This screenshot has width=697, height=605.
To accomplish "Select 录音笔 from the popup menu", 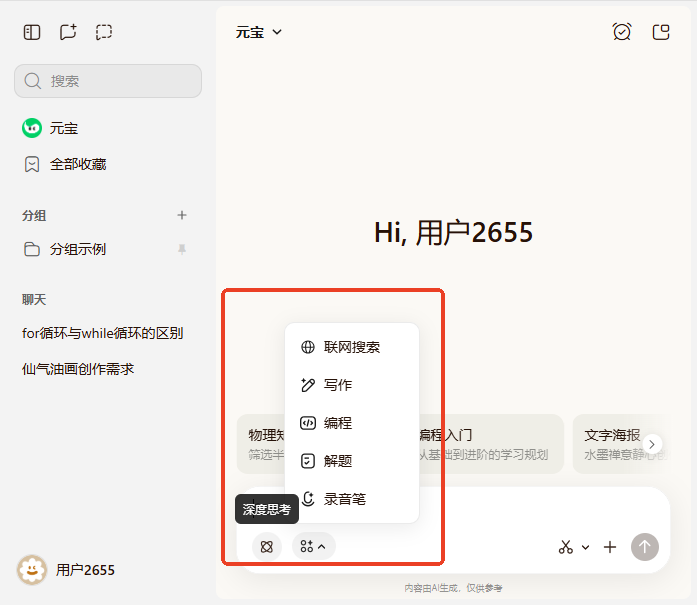I will (x=352, y=499).
